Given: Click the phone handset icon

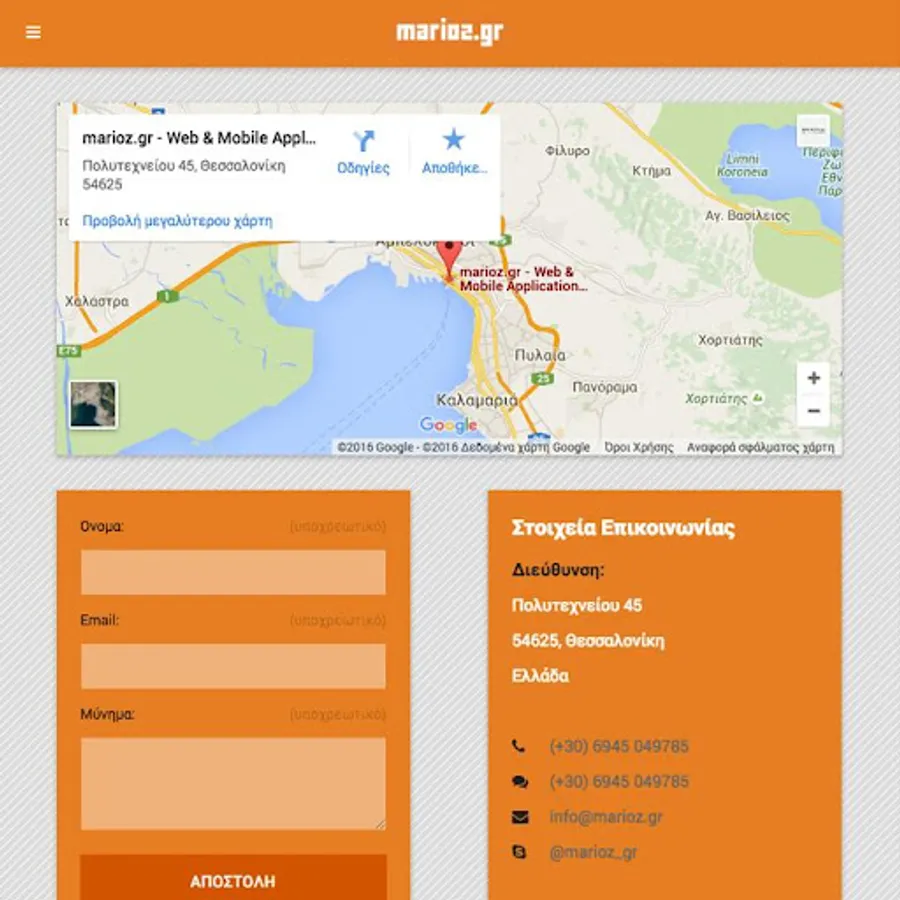Looking at the screenshot, I should (518, 746).
